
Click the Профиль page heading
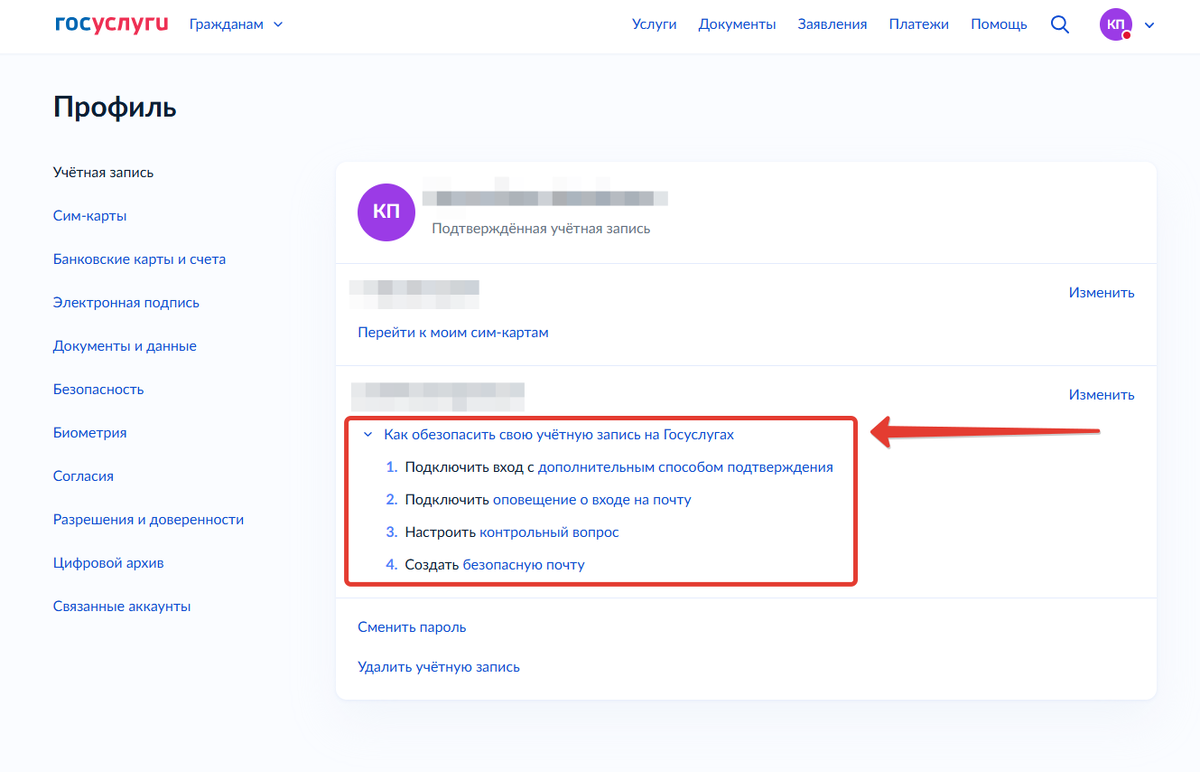[x=115, y=107]
